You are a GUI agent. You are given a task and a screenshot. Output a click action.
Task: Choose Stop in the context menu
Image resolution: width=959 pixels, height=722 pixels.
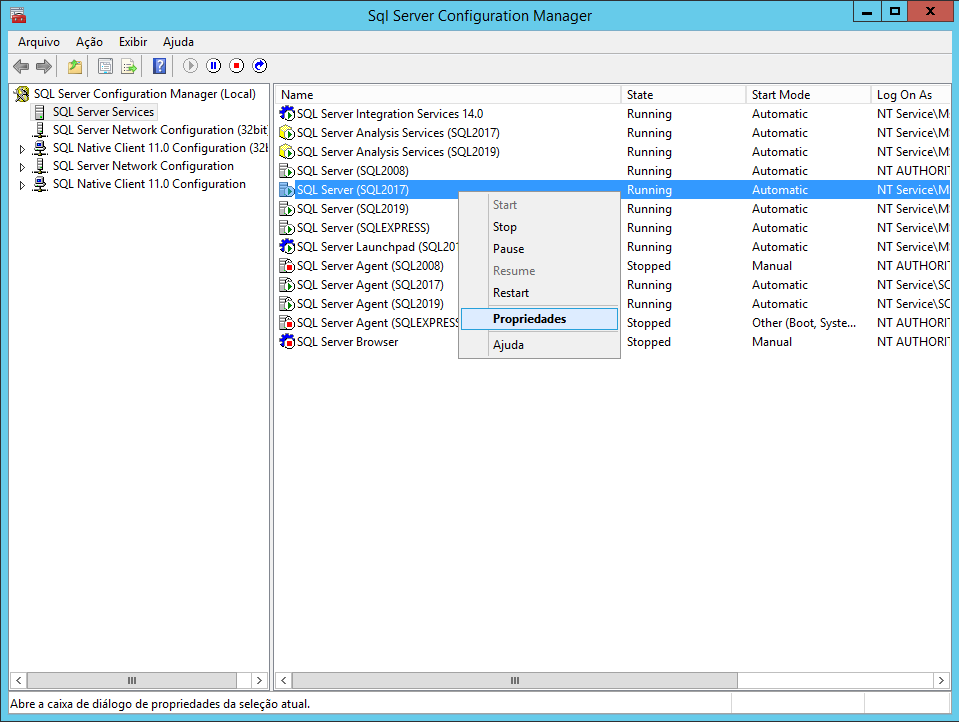pos(539,227)
